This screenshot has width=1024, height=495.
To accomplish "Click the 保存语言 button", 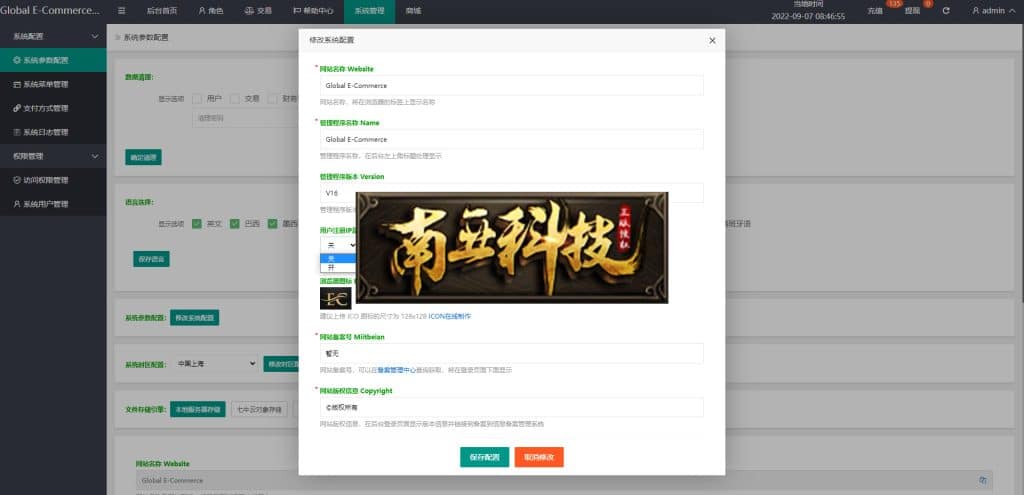I will point(152,259).
